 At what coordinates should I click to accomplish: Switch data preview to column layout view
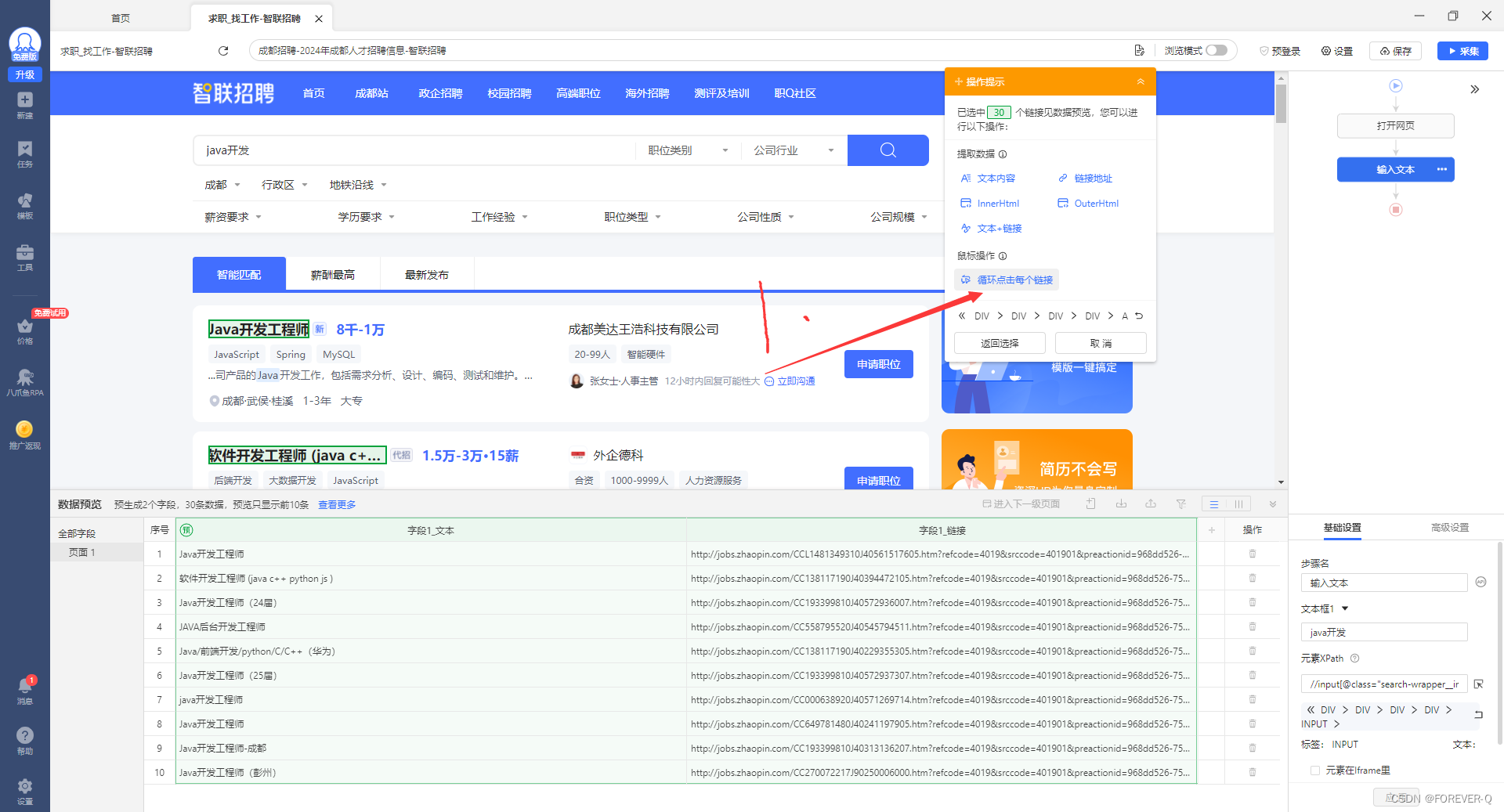(x=1238, y=504)
